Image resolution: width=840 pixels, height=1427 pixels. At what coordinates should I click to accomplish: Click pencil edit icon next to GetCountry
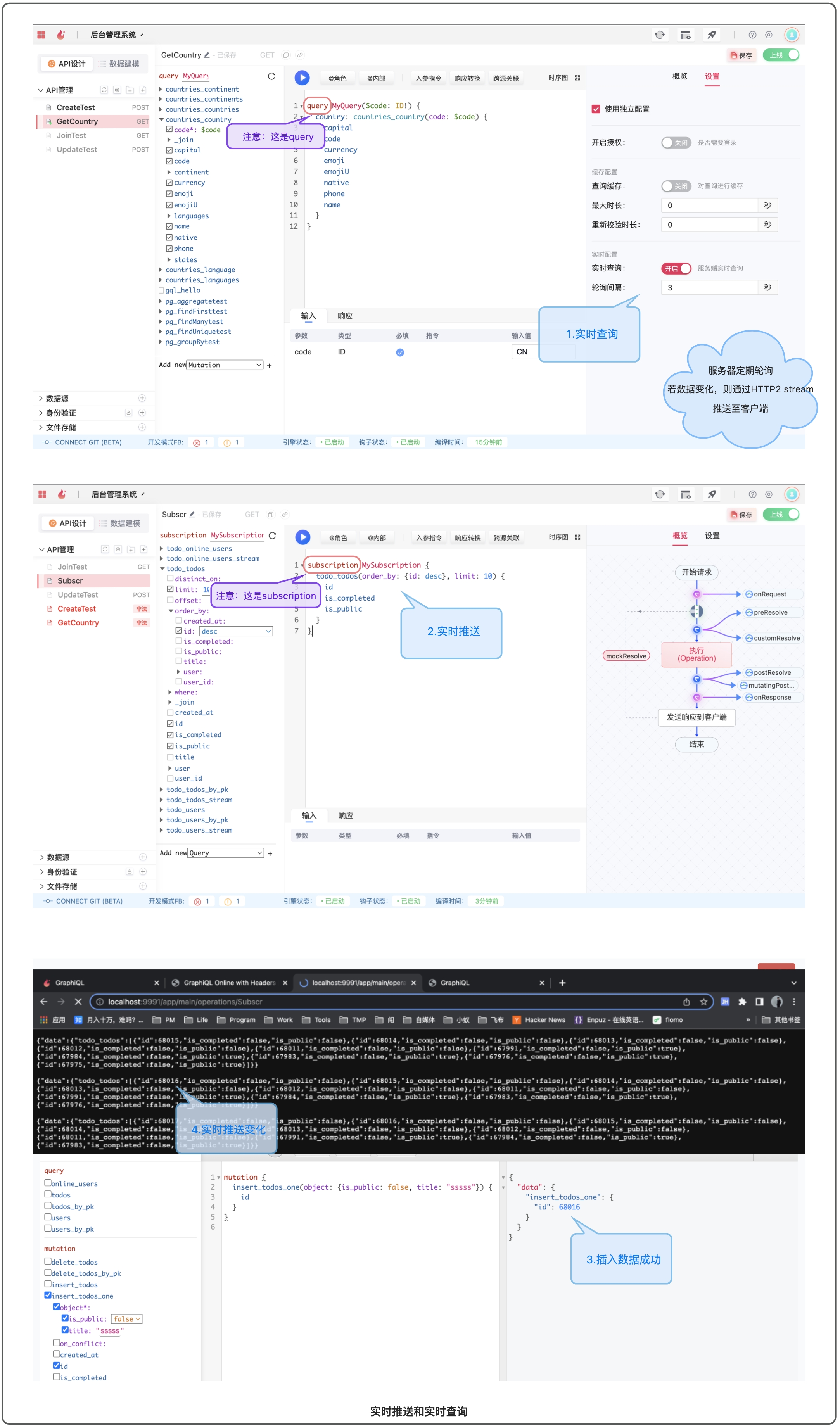(x=207, y=55)
